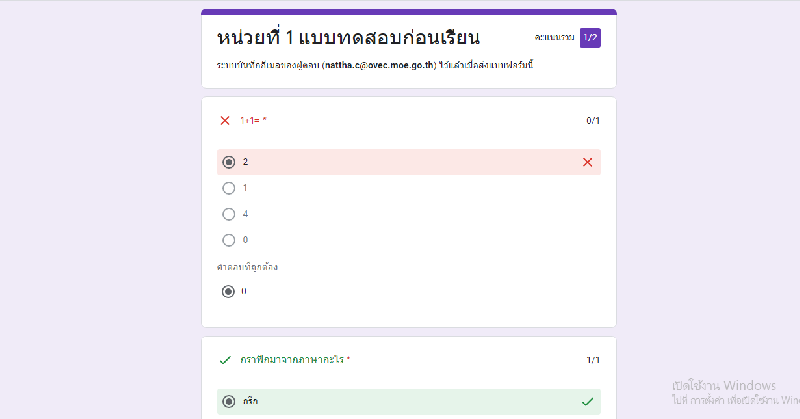Pick the radio option labeled 0
The width and height of the screenshot is (800, 419).
(x=229, y=240)
